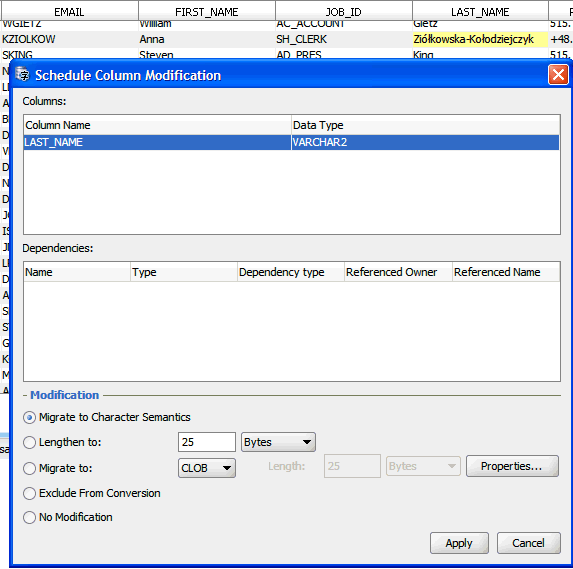Viewport: 573px width, 569px height.
Task: Click the Lengthen to value field
Action: [207, 442]
